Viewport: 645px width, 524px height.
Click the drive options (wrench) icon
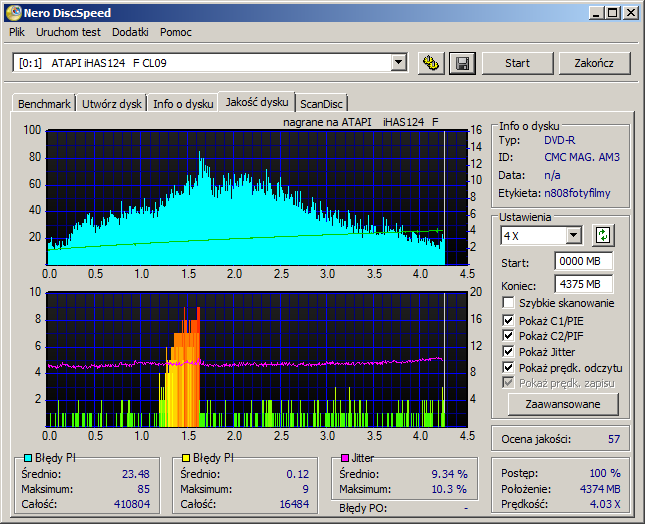(431, 63)
